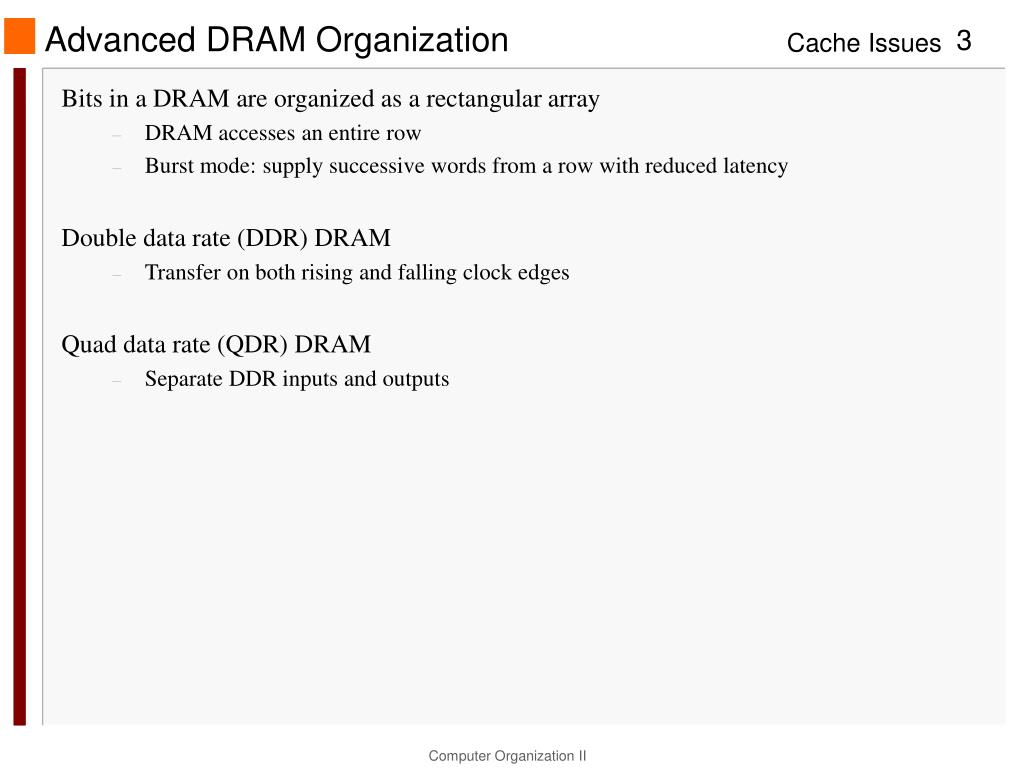Click the 'Computer Organization II' footer
Viewport: 1024px width, 768px height.
507,756
